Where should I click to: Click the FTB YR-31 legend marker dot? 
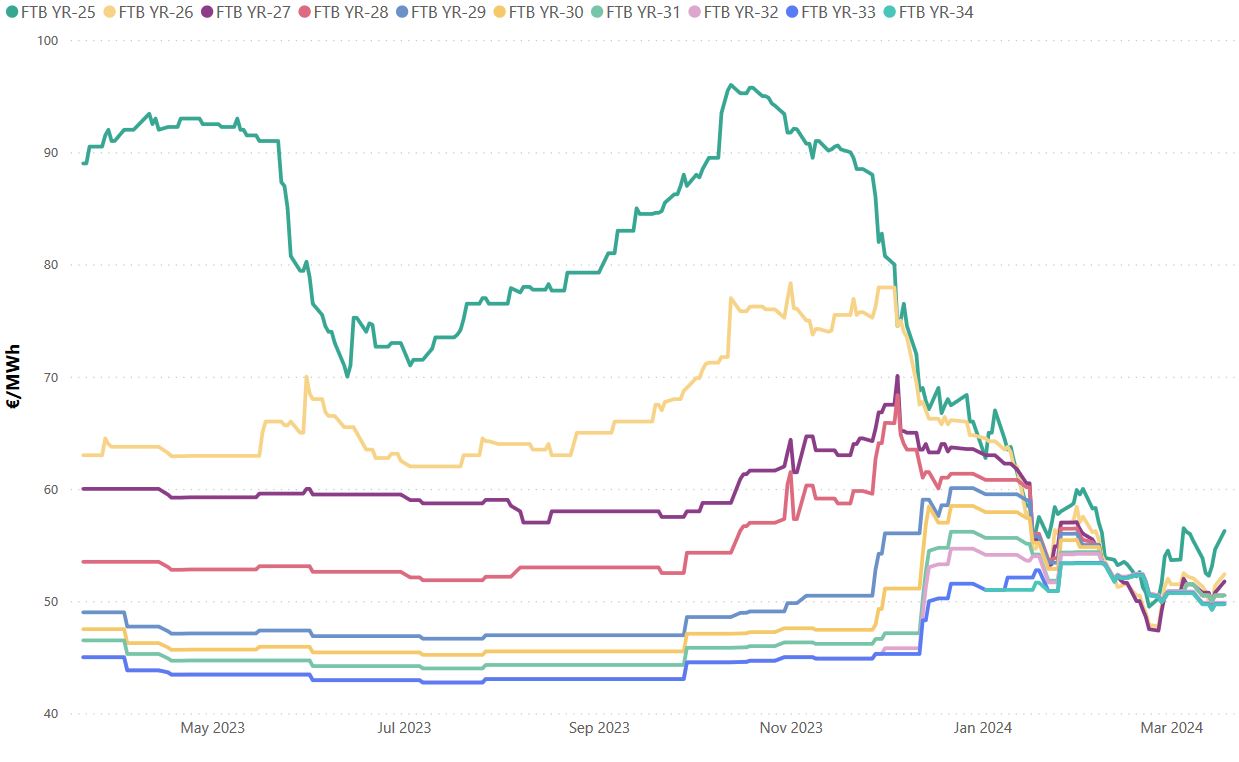596,12
